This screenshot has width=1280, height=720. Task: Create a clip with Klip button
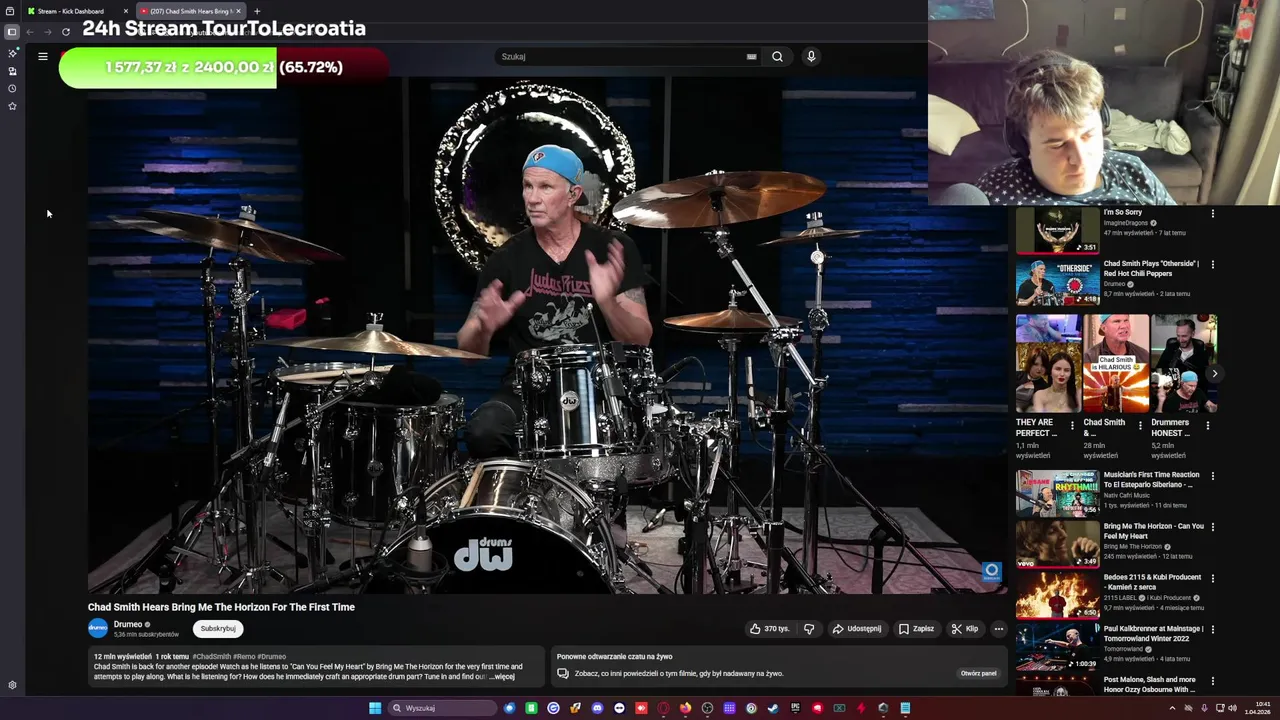pos(965,629)
